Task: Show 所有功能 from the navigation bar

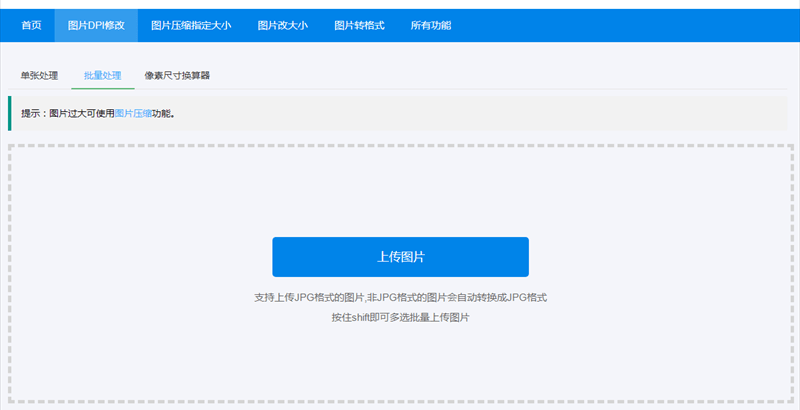Action: click(x=431, y=24)
